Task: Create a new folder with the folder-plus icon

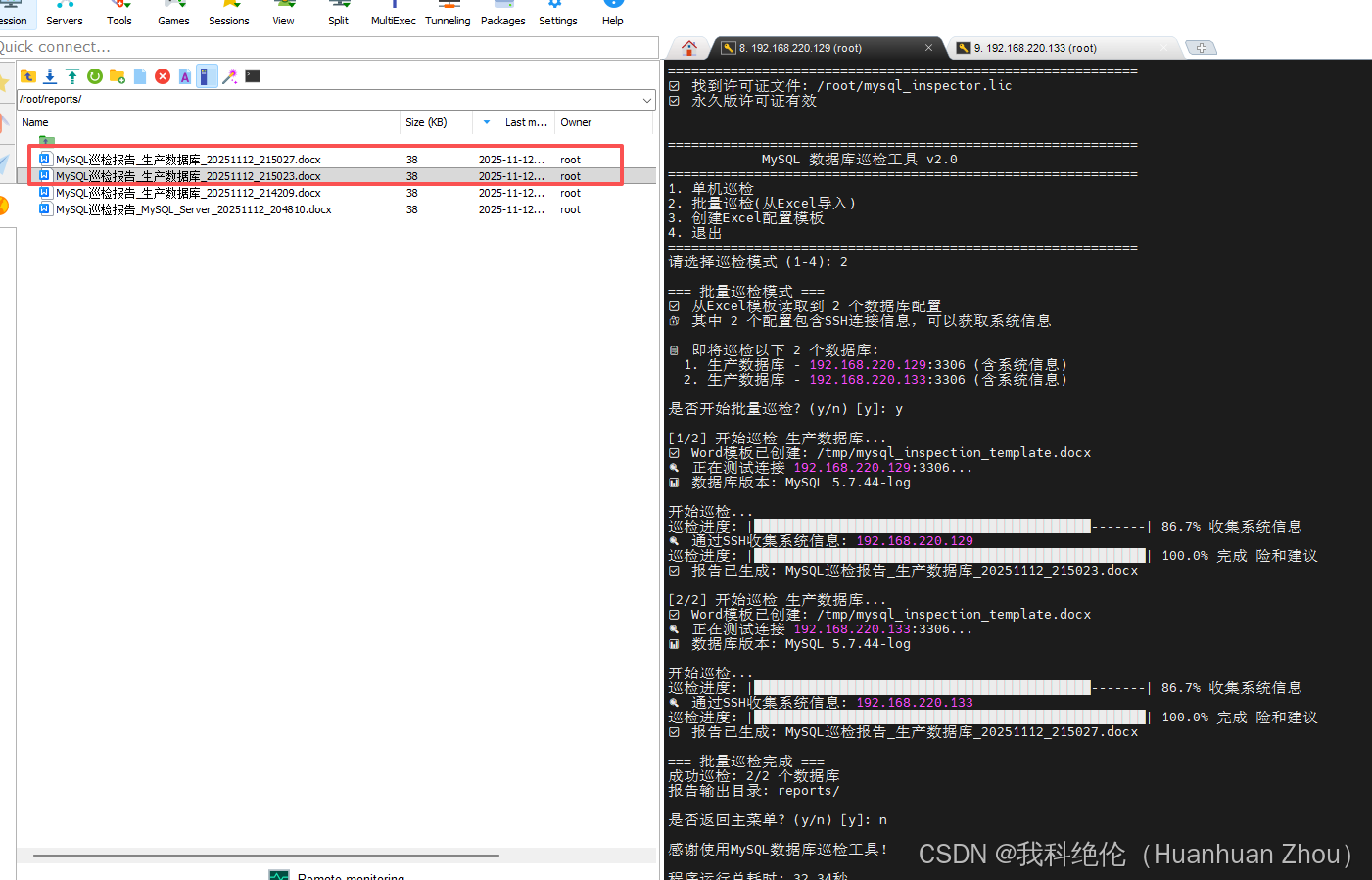Action: [x=118, y=76]
